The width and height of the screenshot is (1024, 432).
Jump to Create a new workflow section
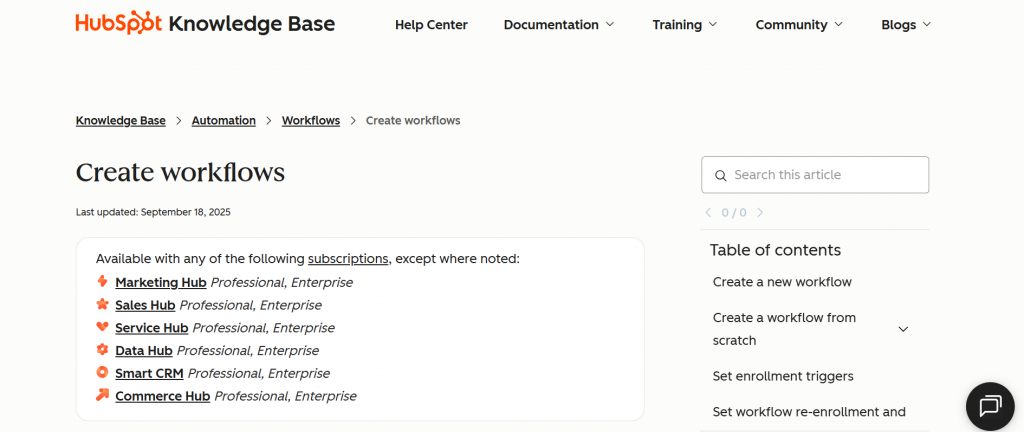(782, 282)
